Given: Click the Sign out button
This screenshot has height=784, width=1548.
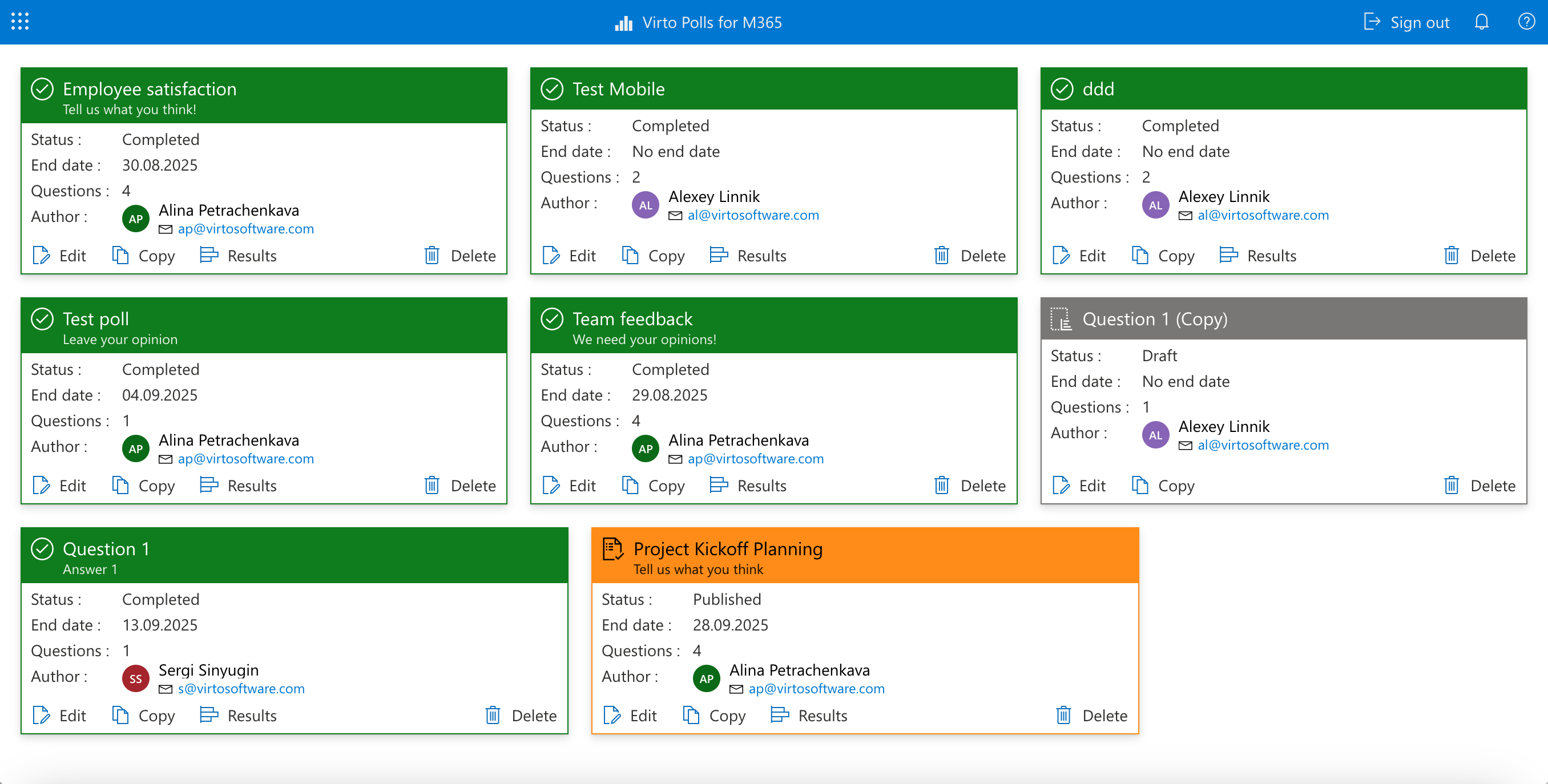Looking at the screenshot, I should tap(1406, 22).
